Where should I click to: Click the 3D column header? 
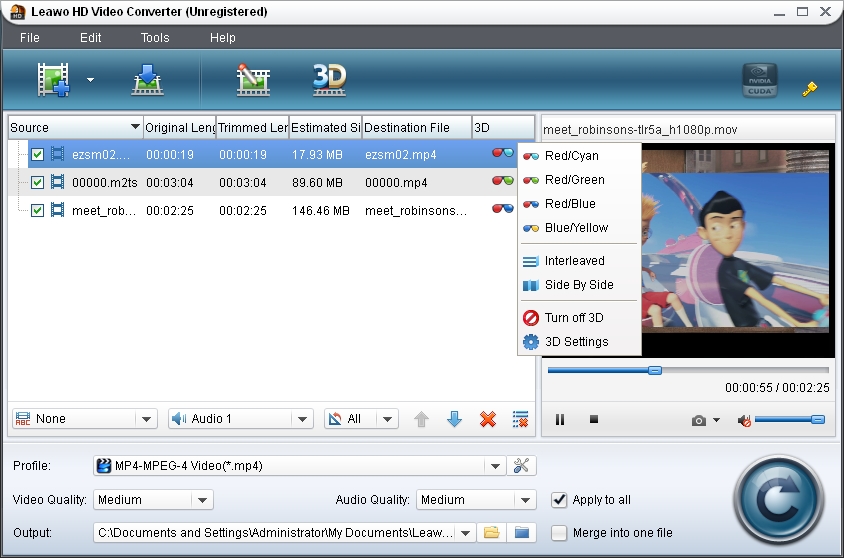coord(503,128)
